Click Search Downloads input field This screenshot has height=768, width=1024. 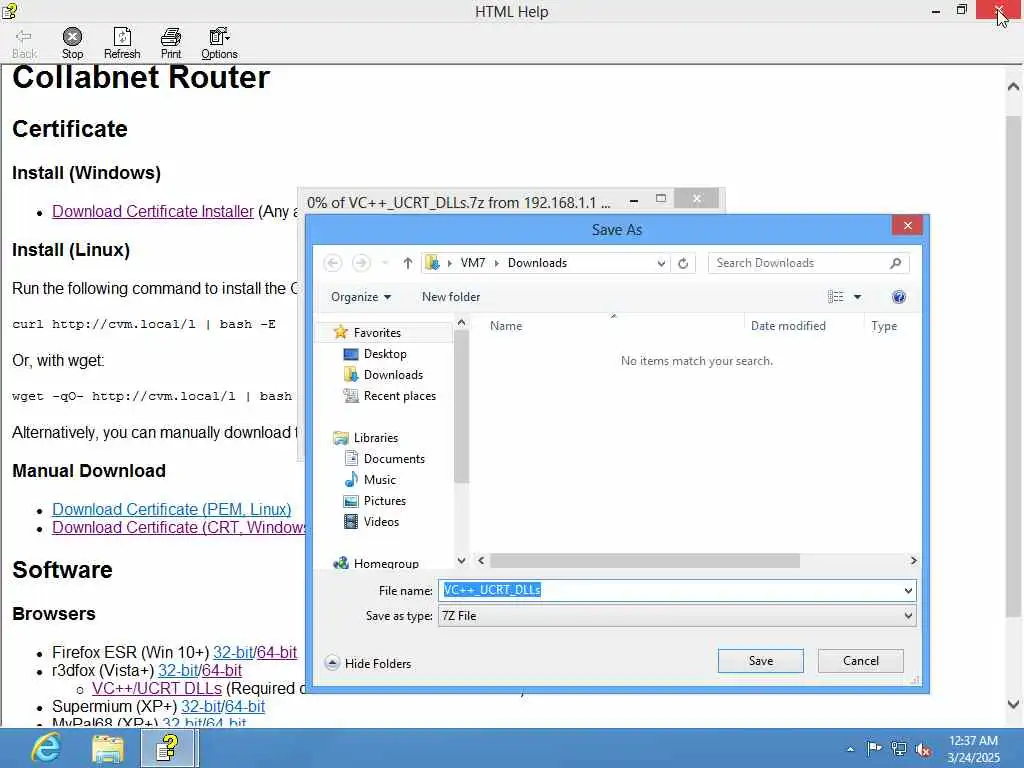click(x=799, y=263)
